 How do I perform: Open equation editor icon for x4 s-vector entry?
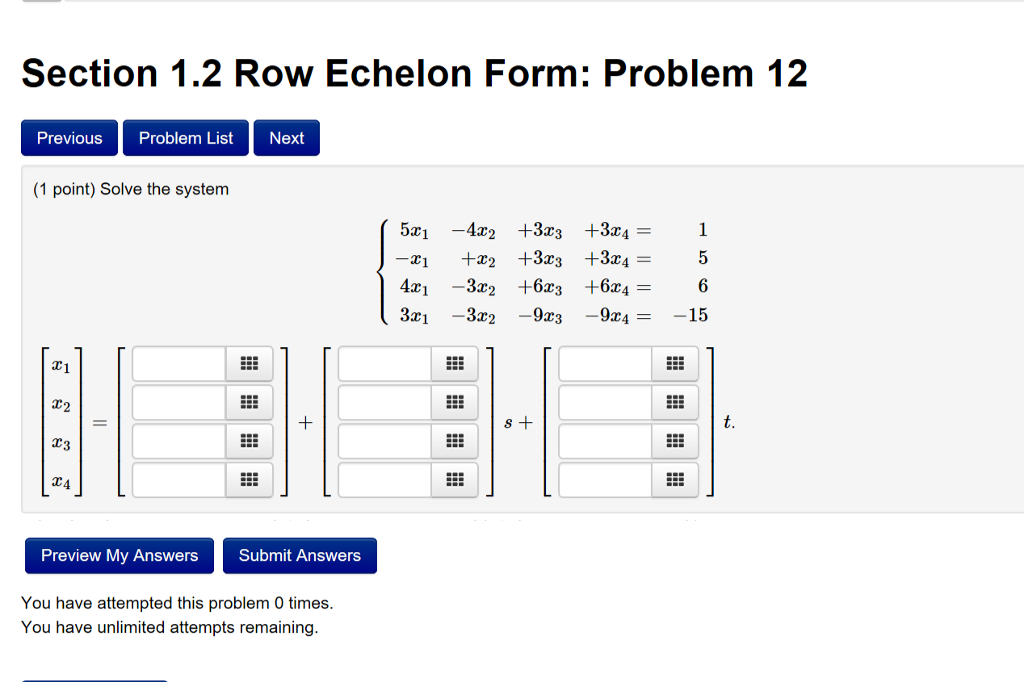(x=455, y=481)
